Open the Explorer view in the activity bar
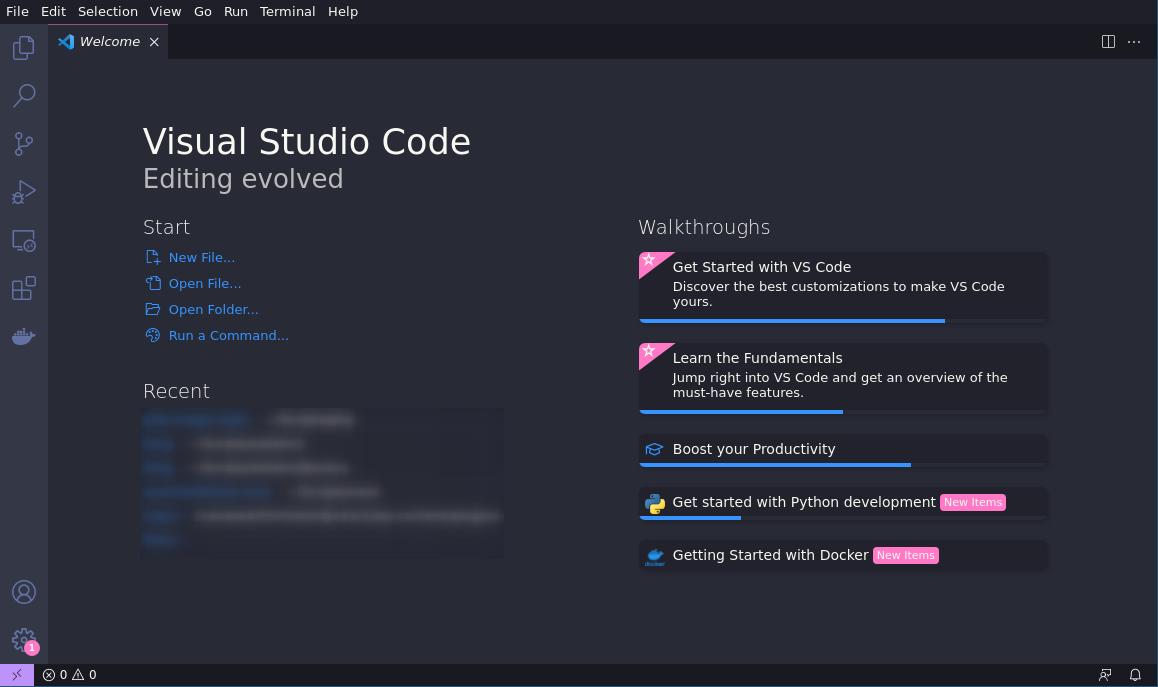 pos(24,48)
